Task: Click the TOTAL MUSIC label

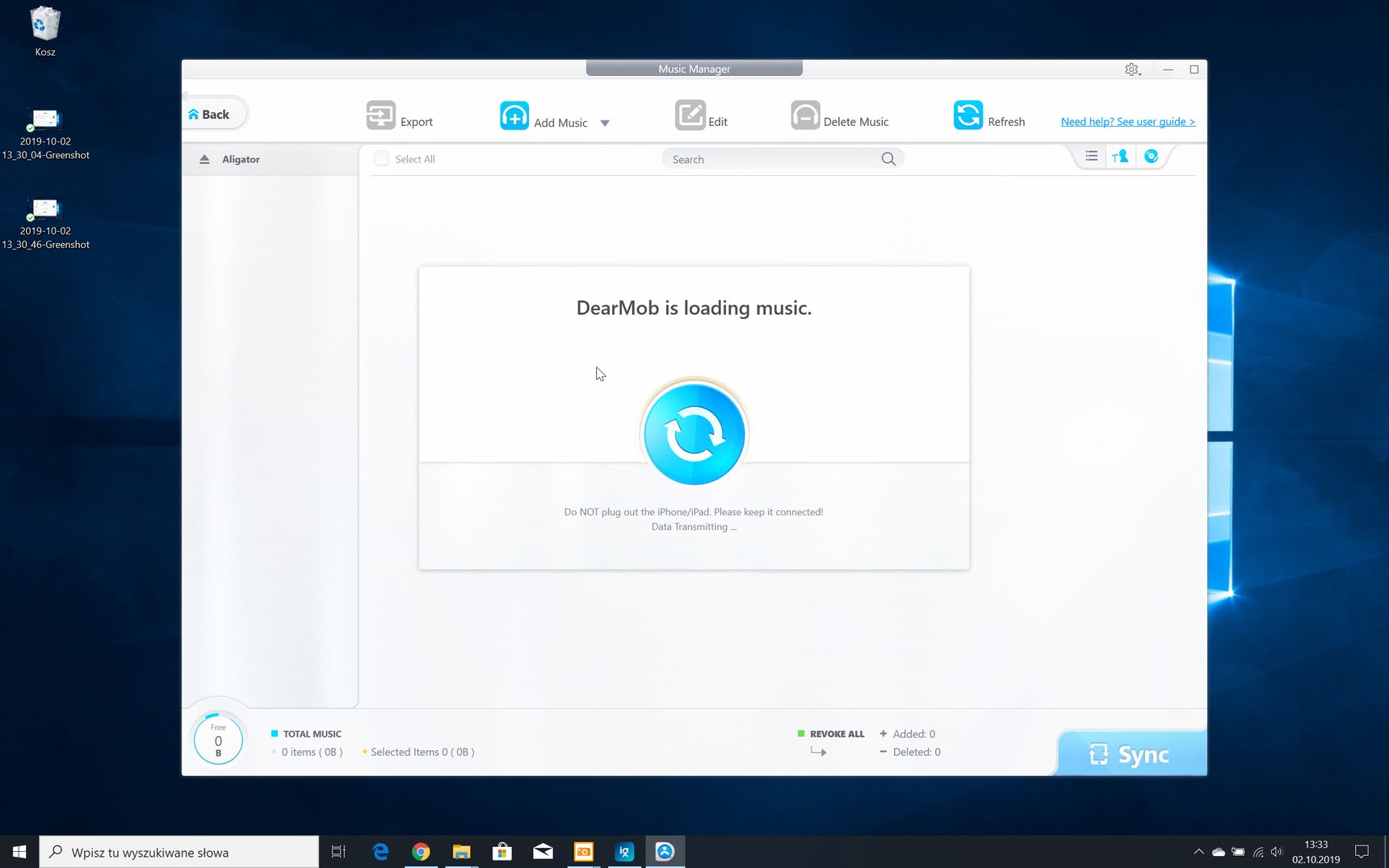Action: point(312,734)
